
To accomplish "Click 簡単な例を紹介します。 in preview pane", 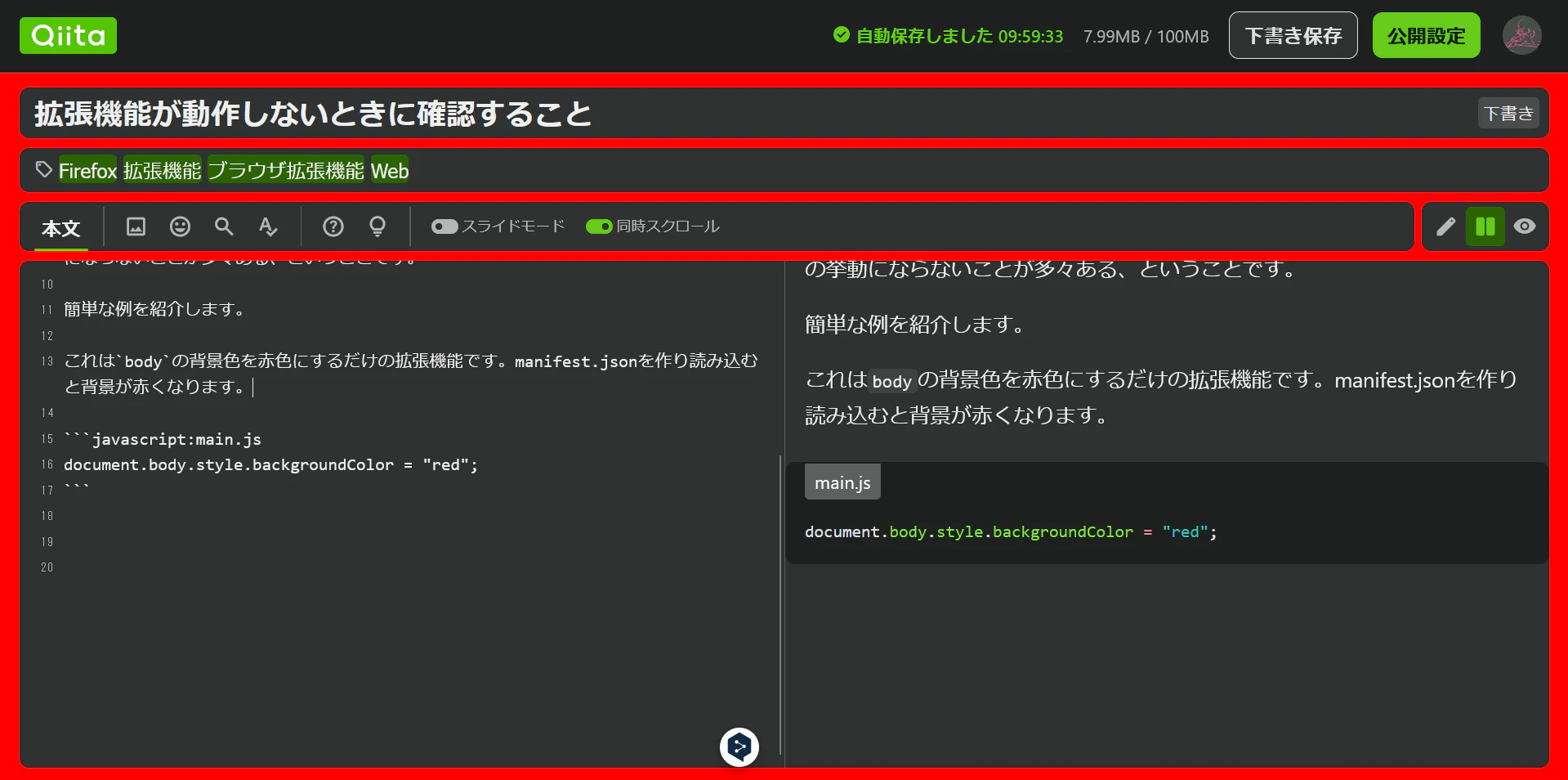I will pos(915,325).
